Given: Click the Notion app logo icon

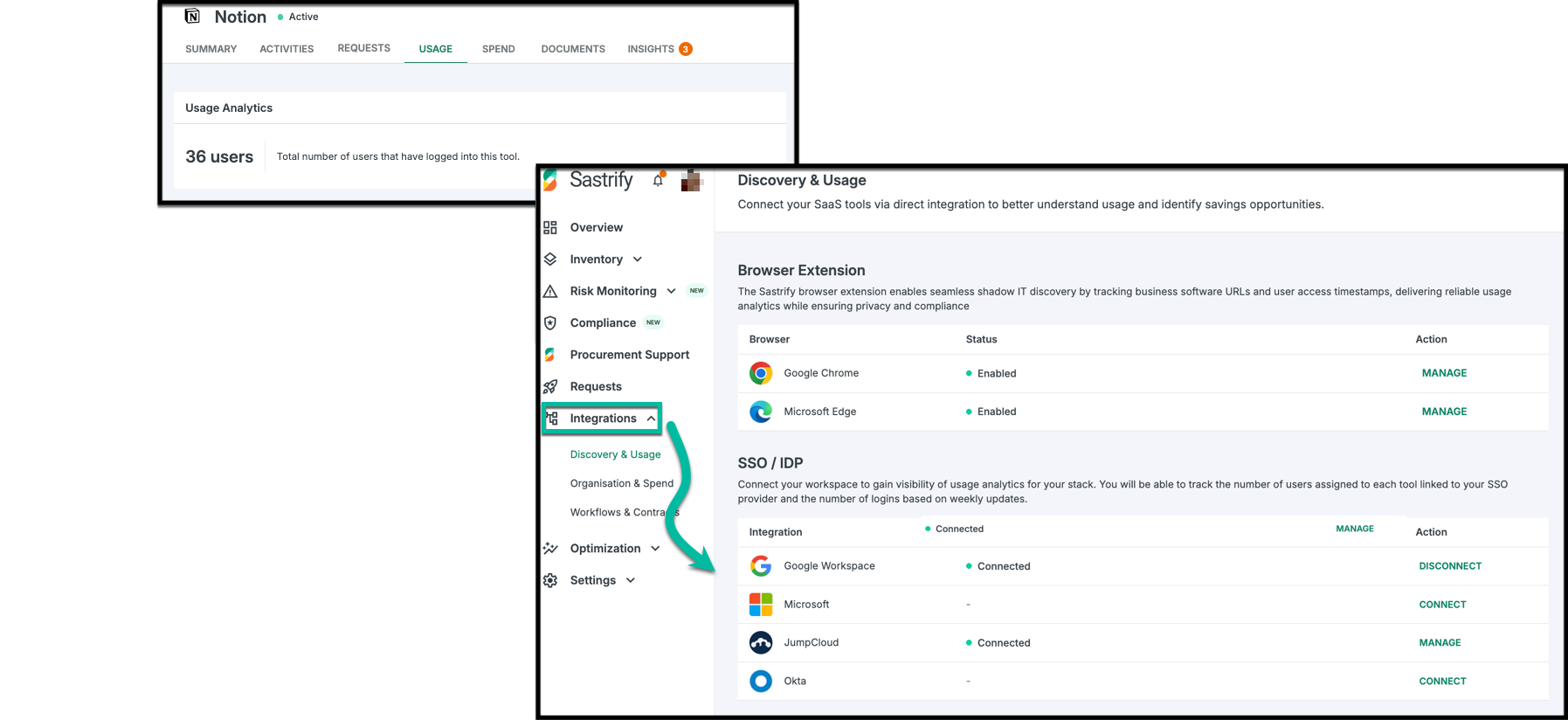Looking at the screenshot, I should (x=193, y=16).
